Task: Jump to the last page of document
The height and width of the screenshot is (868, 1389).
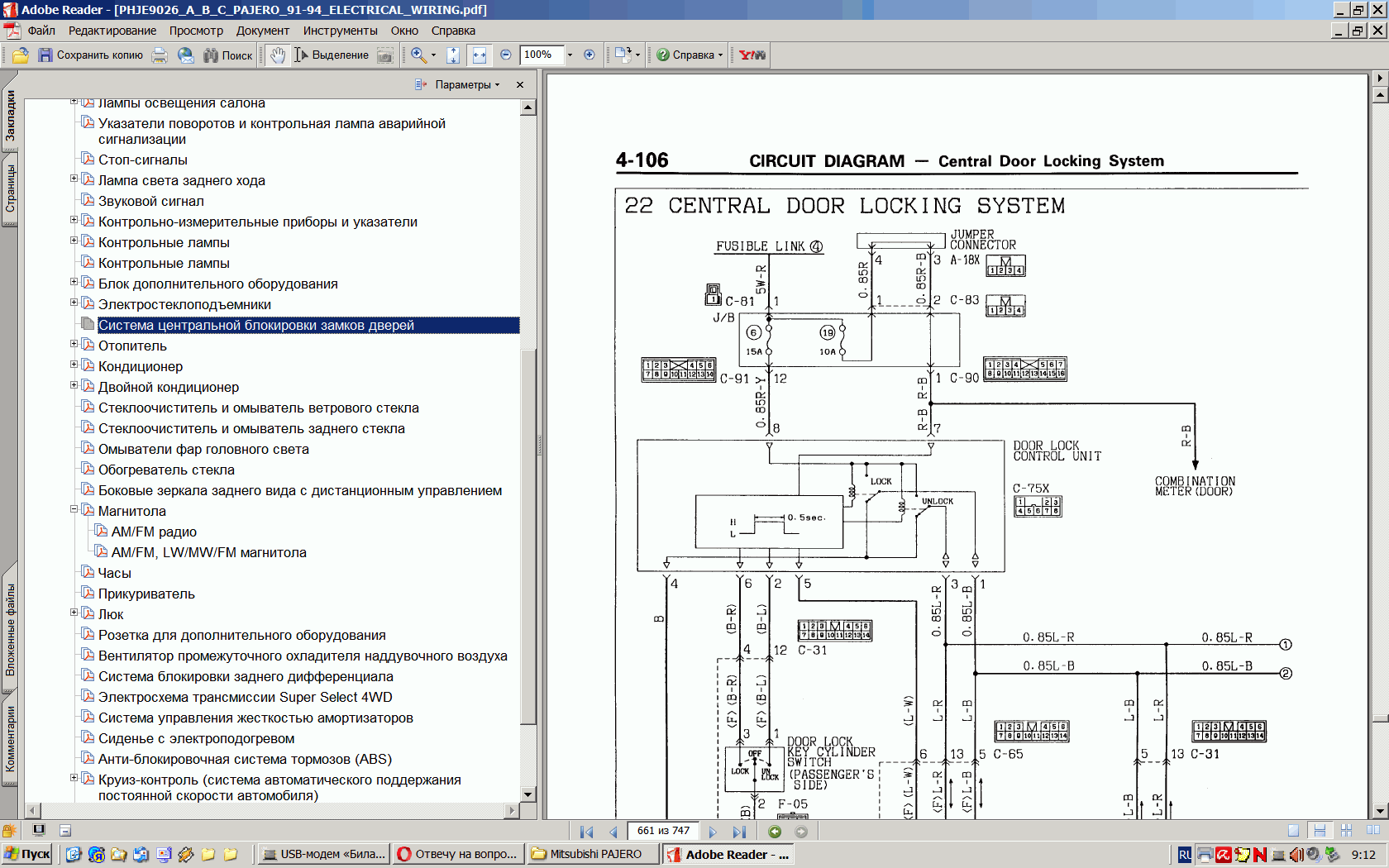Action: pos(739,832)
